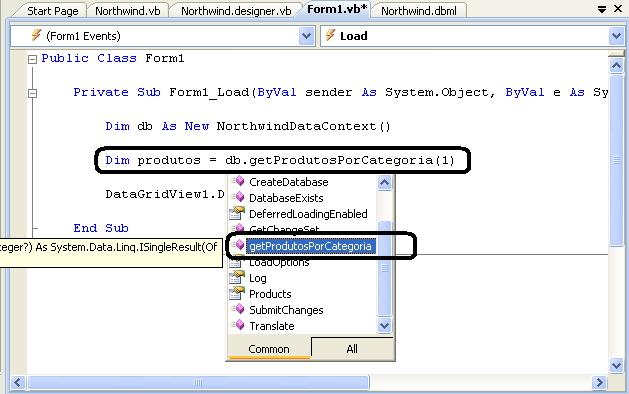Open the Northwind.dbml tab
Viewport: 629px width, 394px height.
[x=419, y=11]
